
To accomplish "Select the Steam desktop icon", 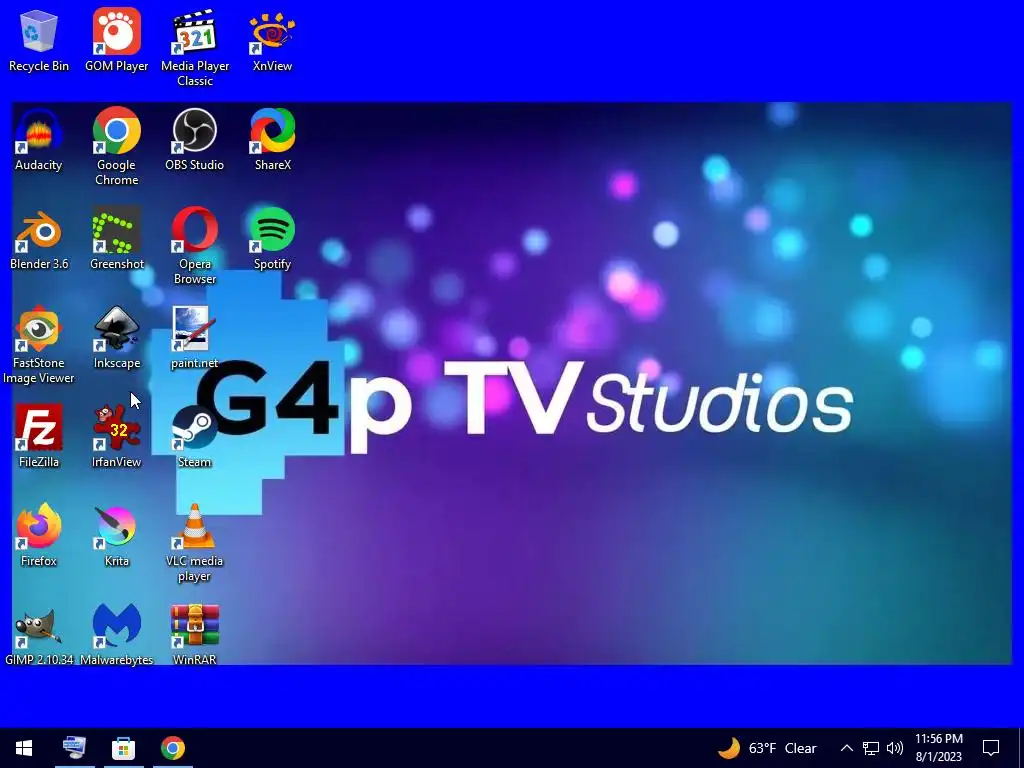I will (x=195, y=437).
